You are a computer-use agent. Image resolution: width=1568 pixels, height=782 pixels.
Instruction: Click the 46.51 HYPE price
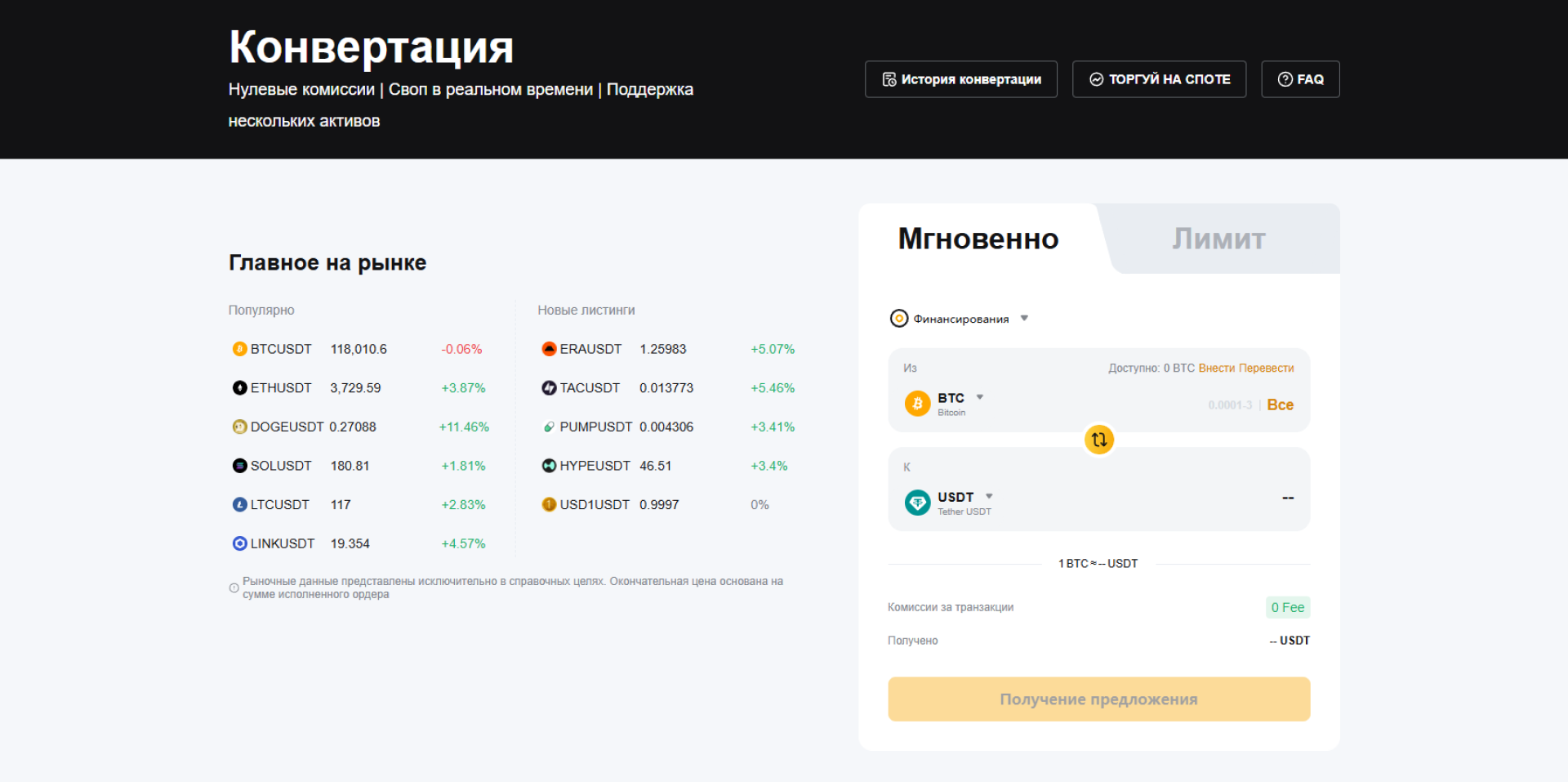click(x=656, y=466)
